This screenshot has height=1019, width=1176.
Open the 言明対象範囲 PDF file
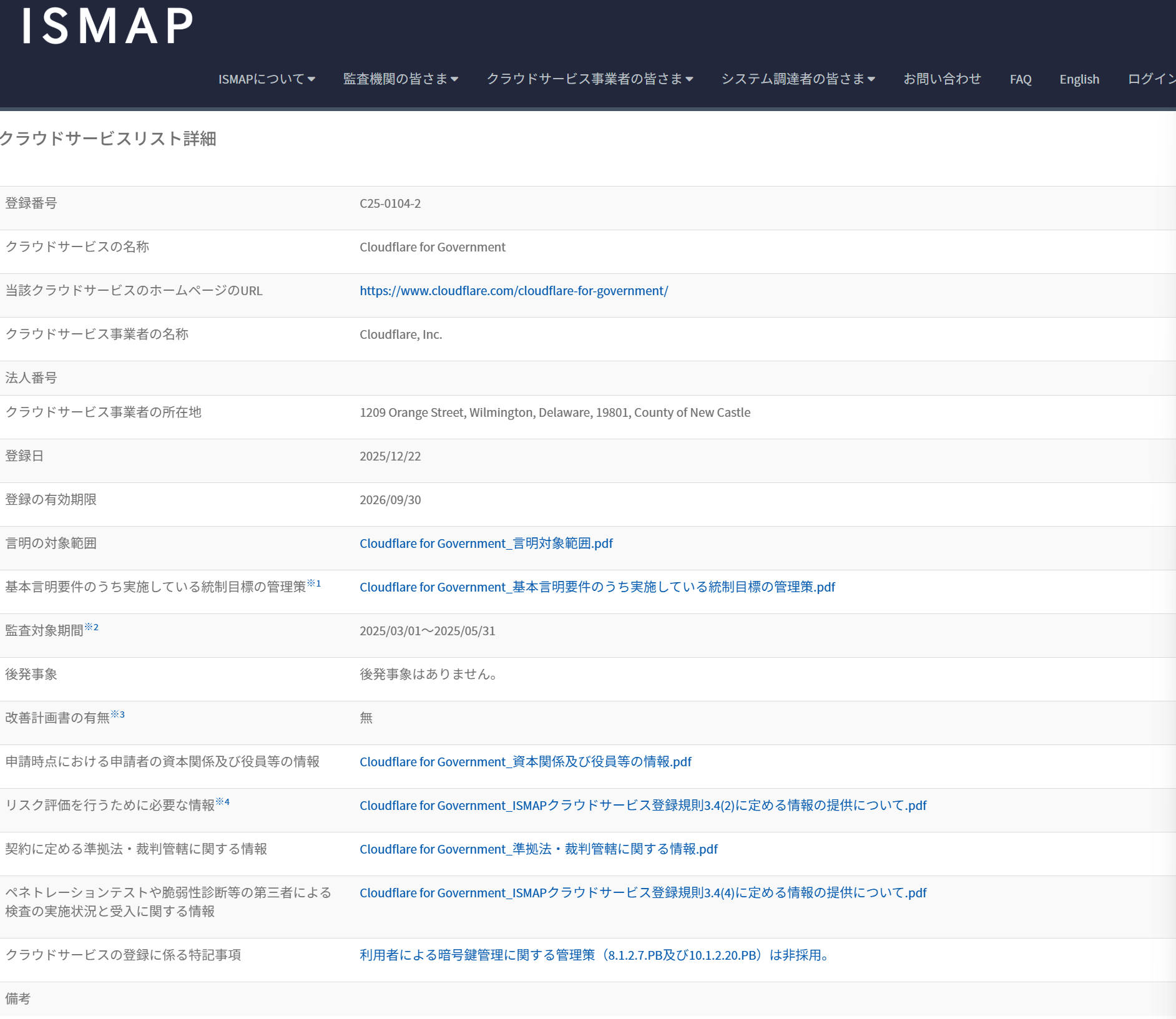(486, 544)
